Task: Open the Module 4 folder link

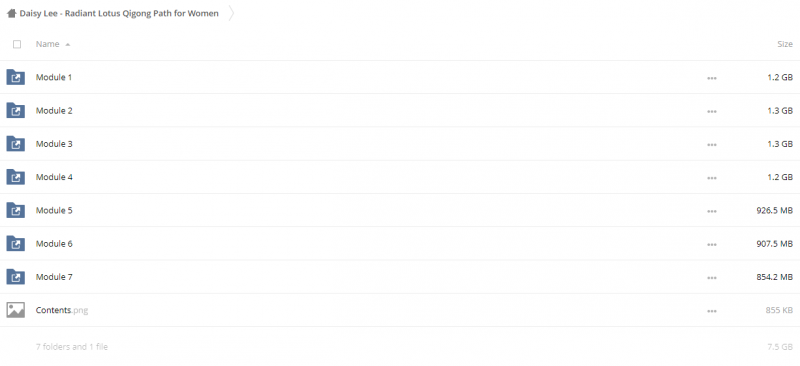Action: coord(54,177)
